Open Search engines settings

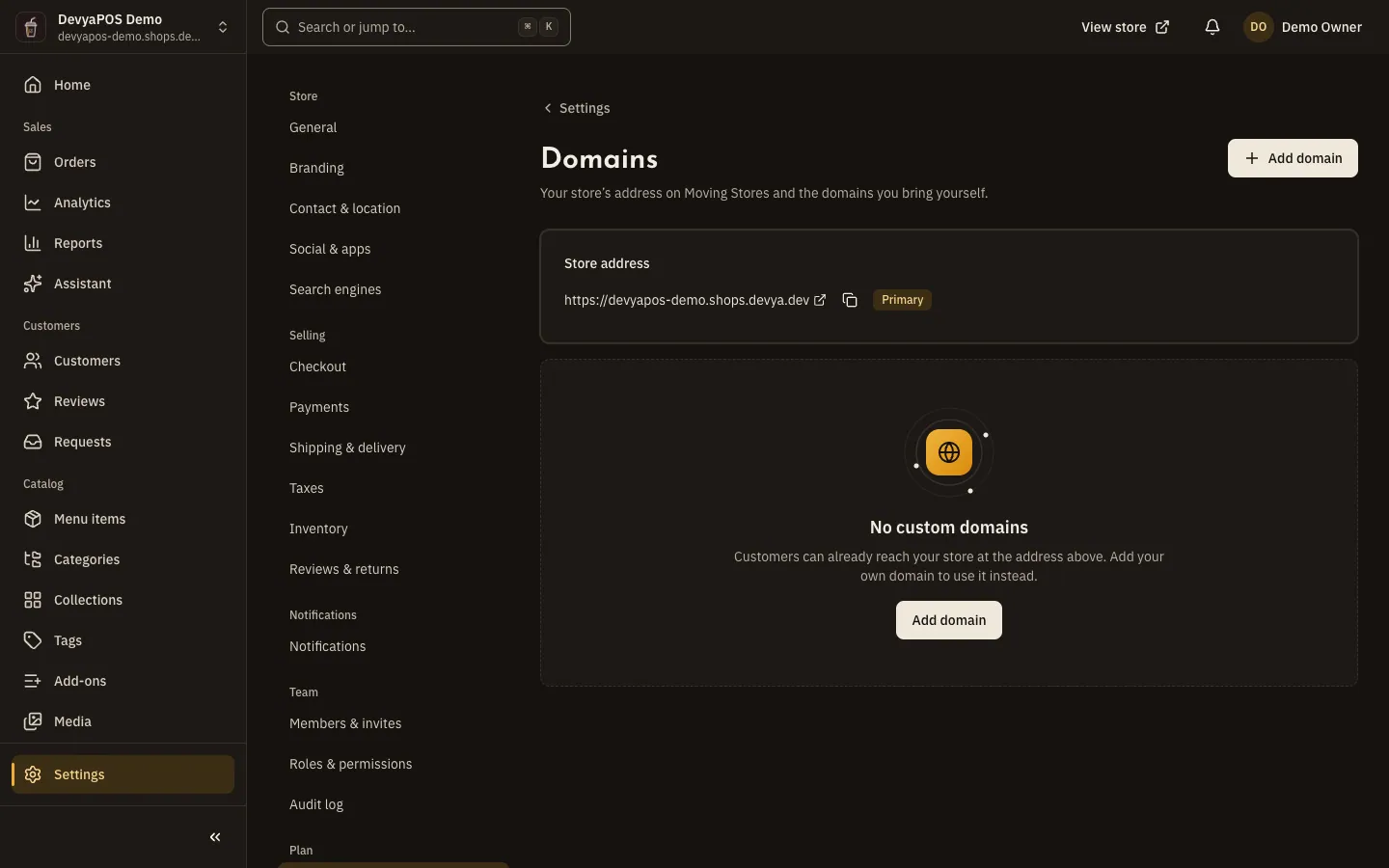click(335, 289)
